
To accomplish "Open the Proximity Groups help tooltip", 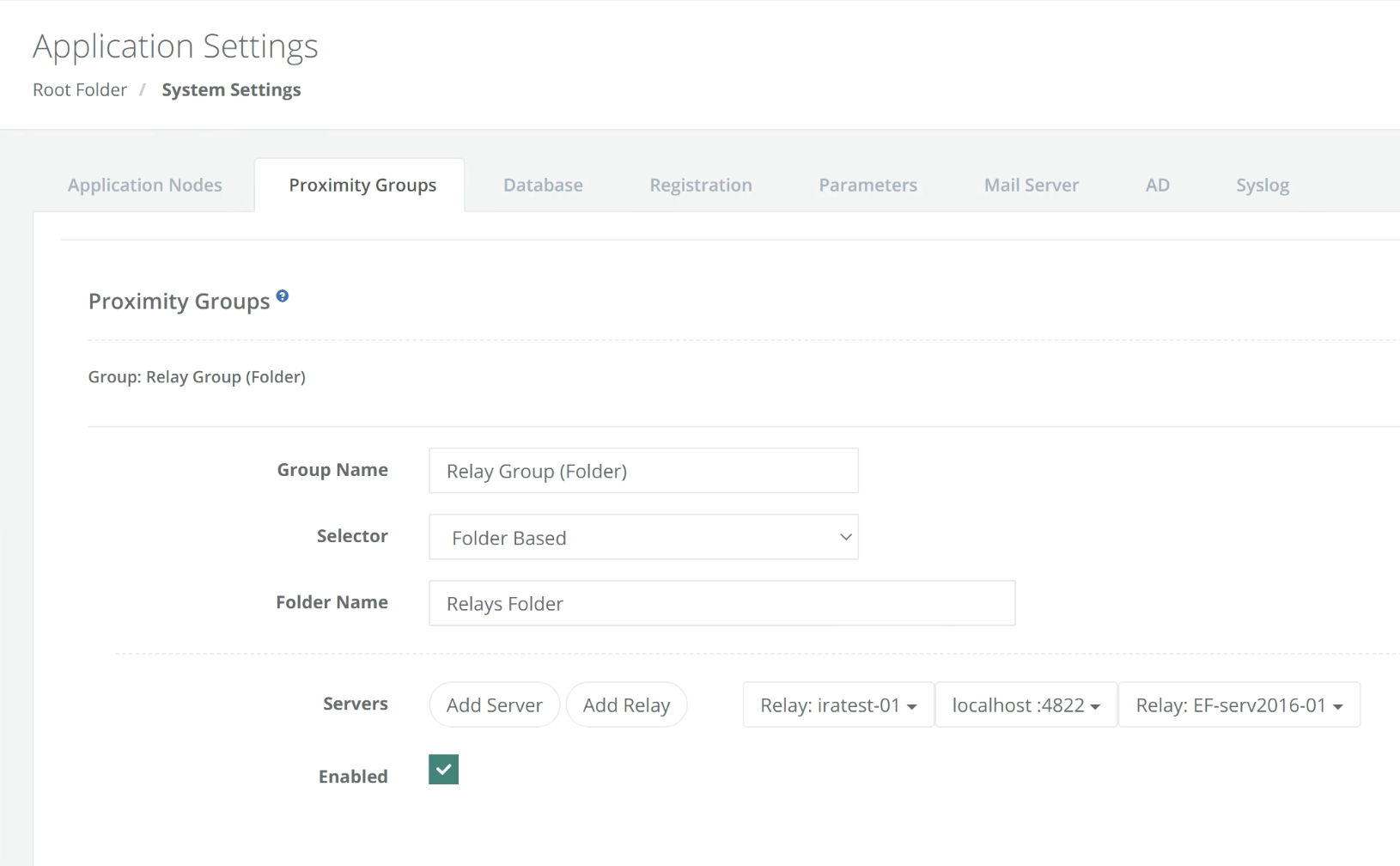I will (x=283, y=295).
